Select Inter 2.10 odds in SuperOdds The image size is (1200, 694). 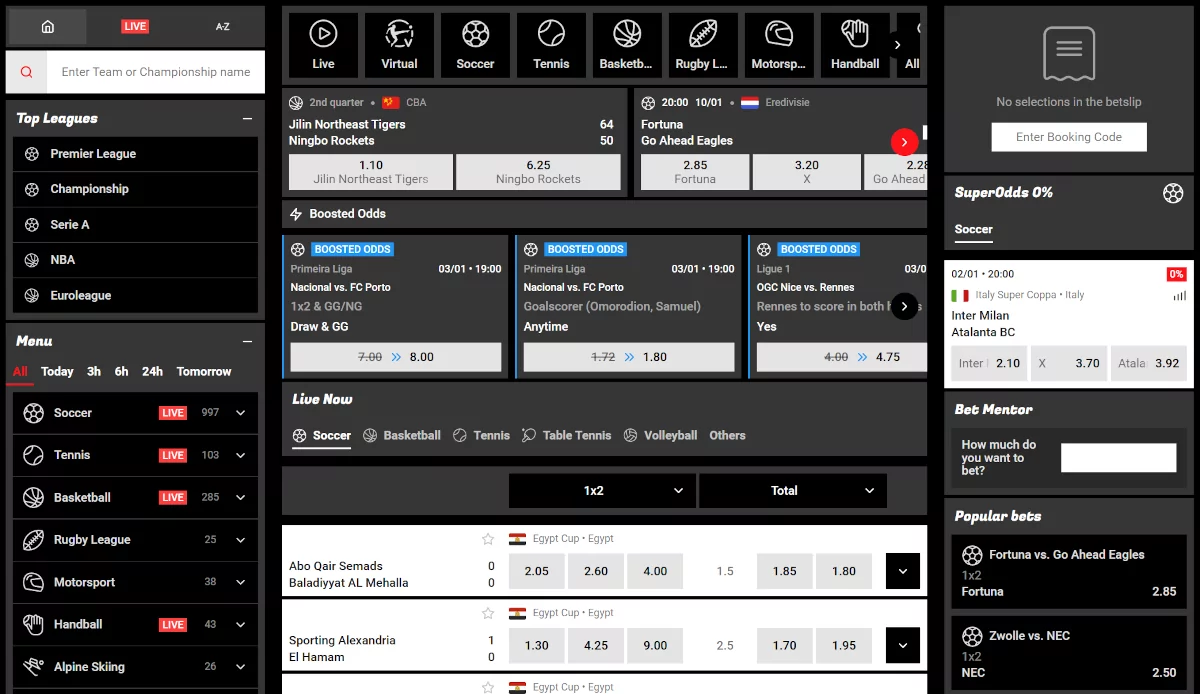990,363
